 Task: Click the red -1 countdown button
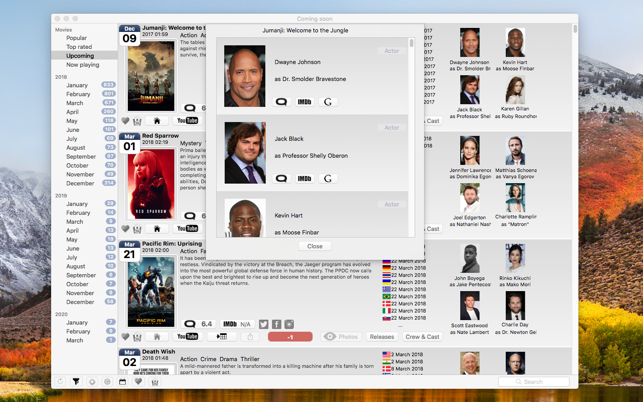(x=290, y=337)
